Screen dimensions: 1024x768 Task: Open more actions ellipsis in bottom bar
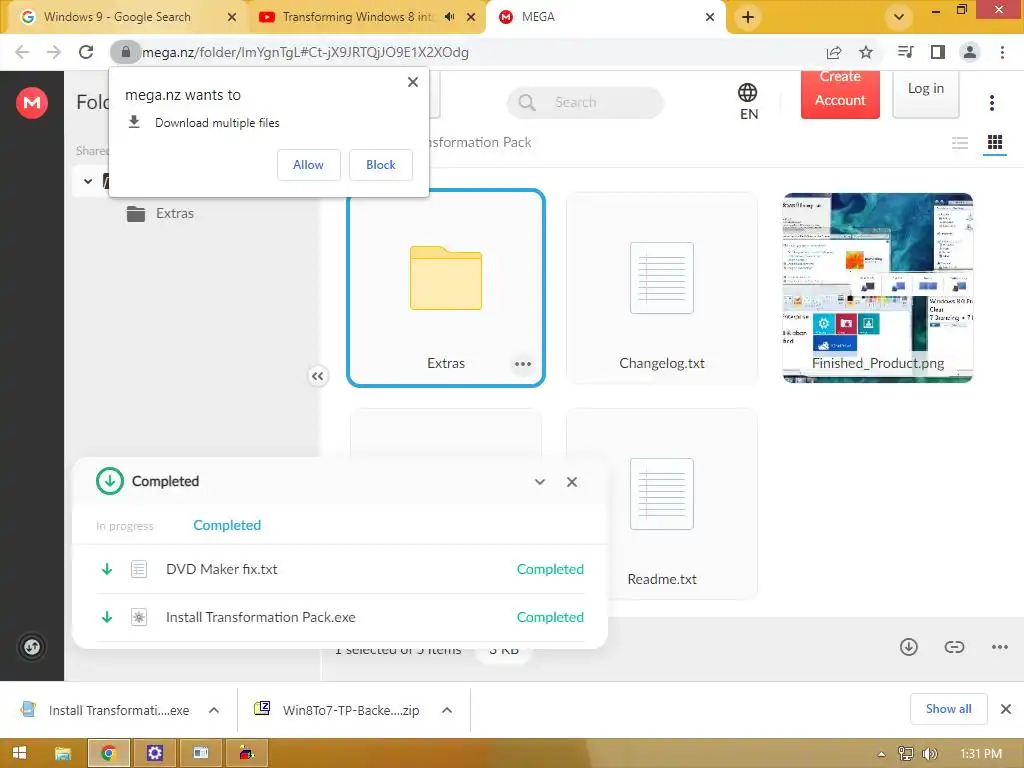tap(1000, 647)
